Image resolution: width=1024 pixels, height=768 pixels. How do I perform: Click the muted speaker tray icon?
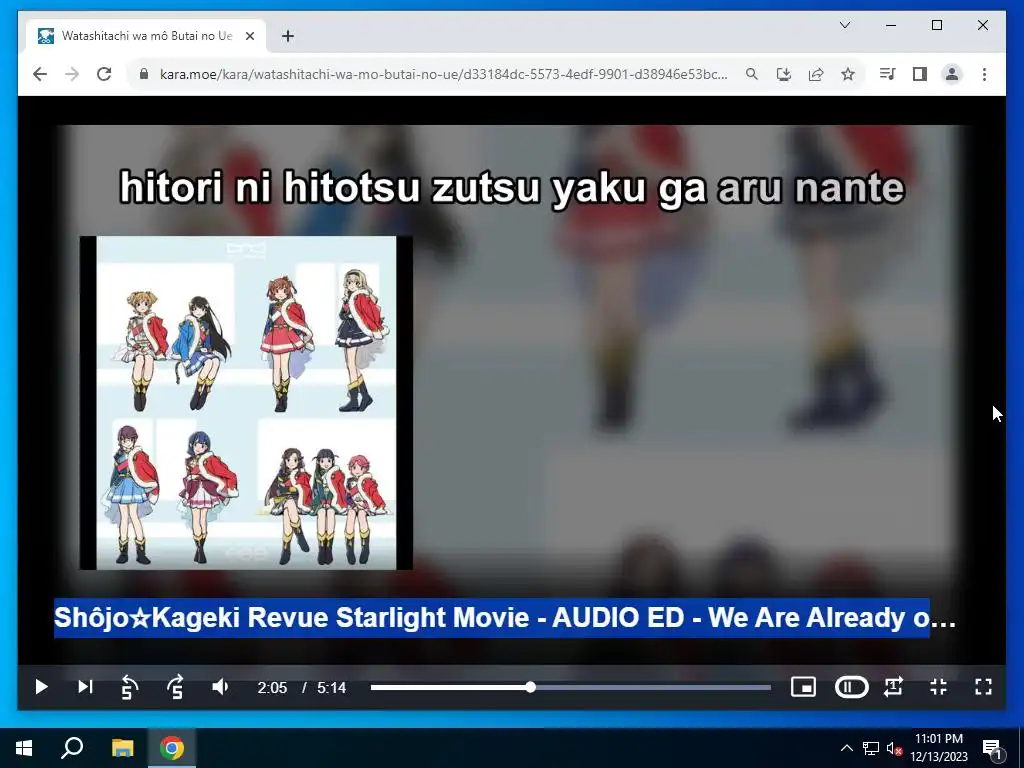point(894,748)
